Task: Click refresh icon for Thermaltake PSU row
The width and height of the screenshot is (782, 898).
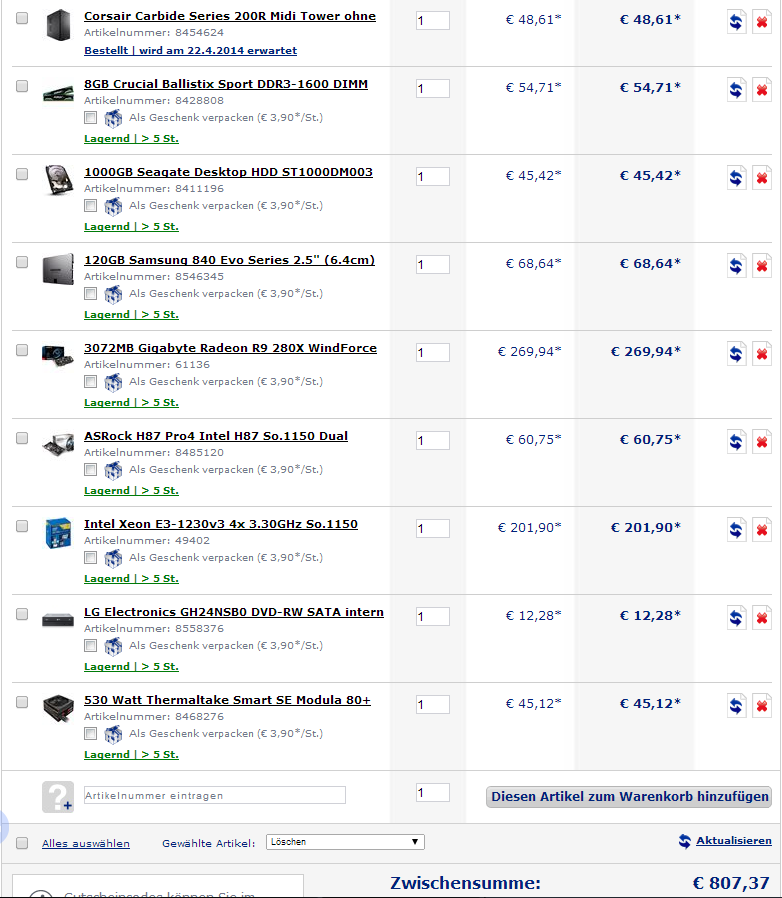Action: tap(736, 706)
